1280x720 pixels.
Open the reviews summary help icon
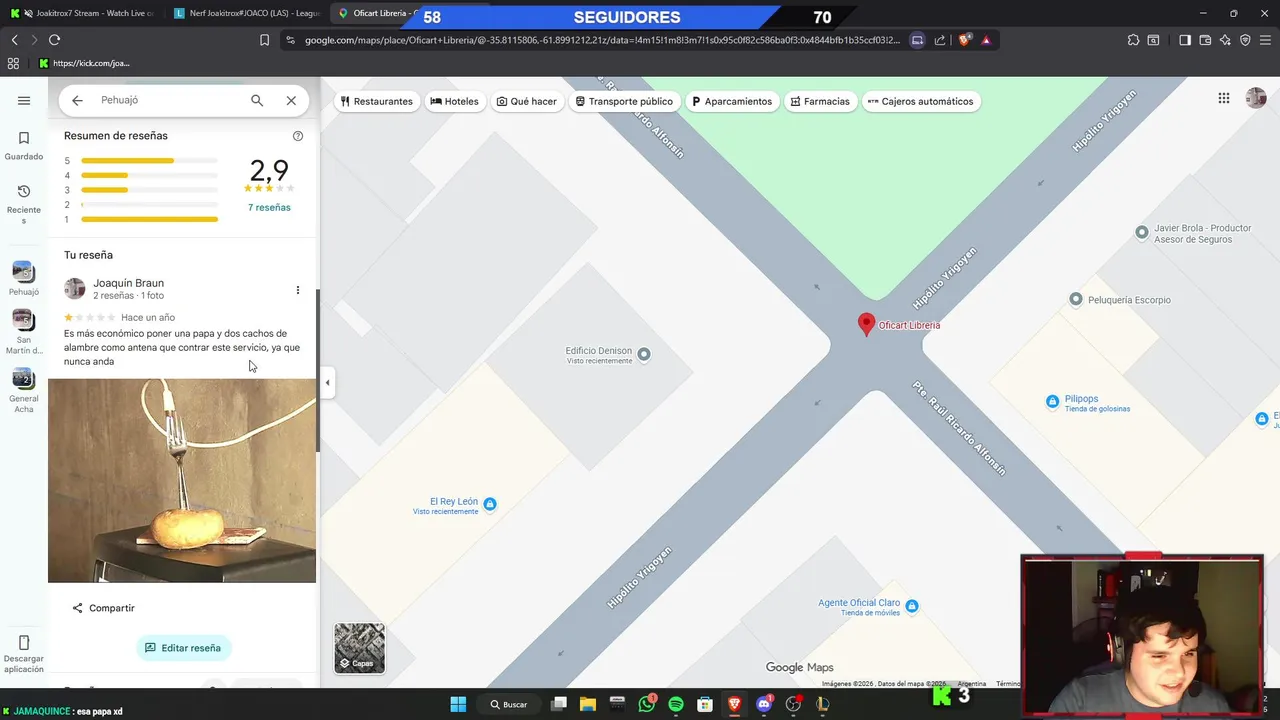pos(298,136)
